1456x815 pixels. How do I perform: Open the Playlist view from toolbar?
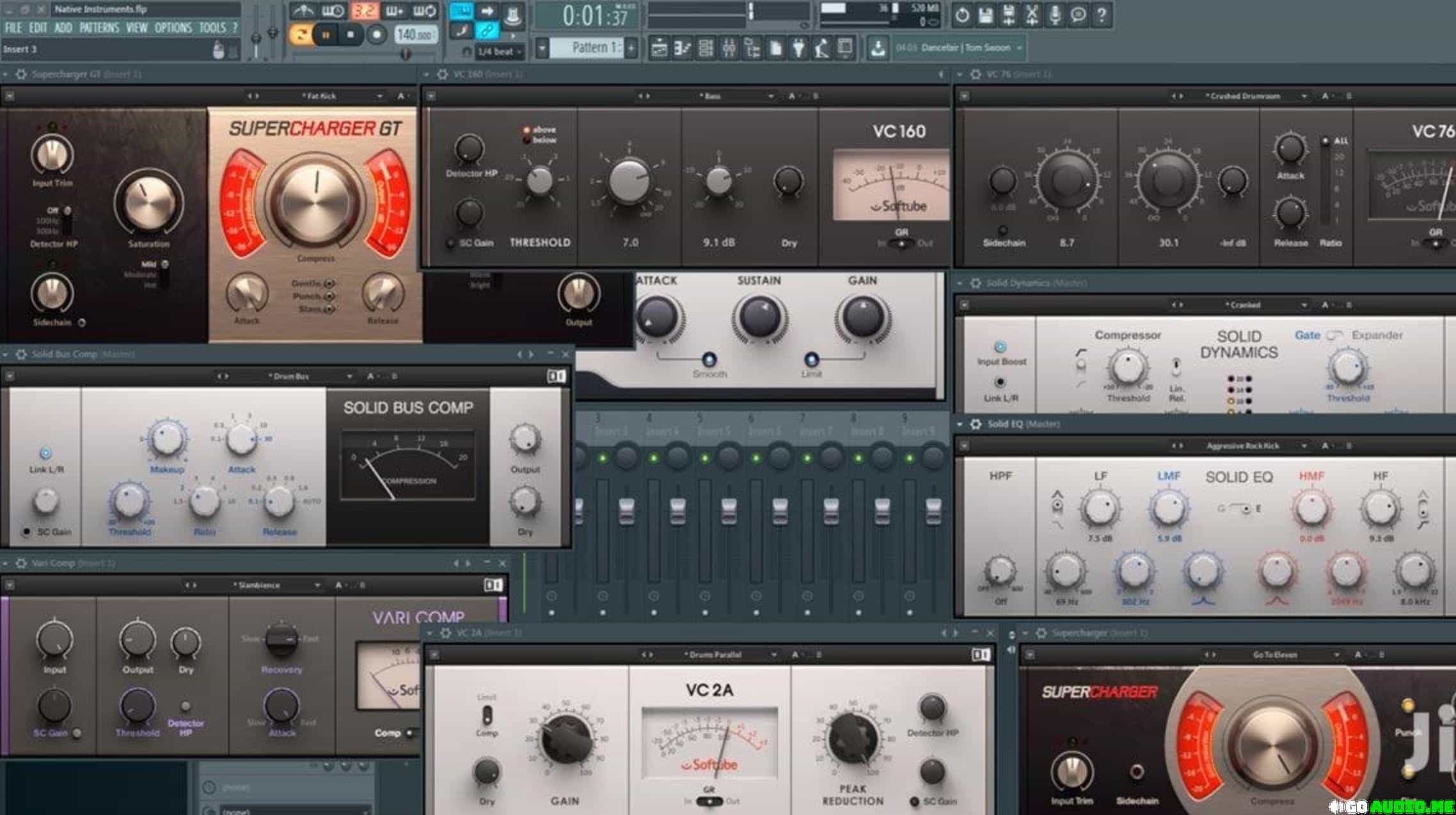tap(659, 48)
